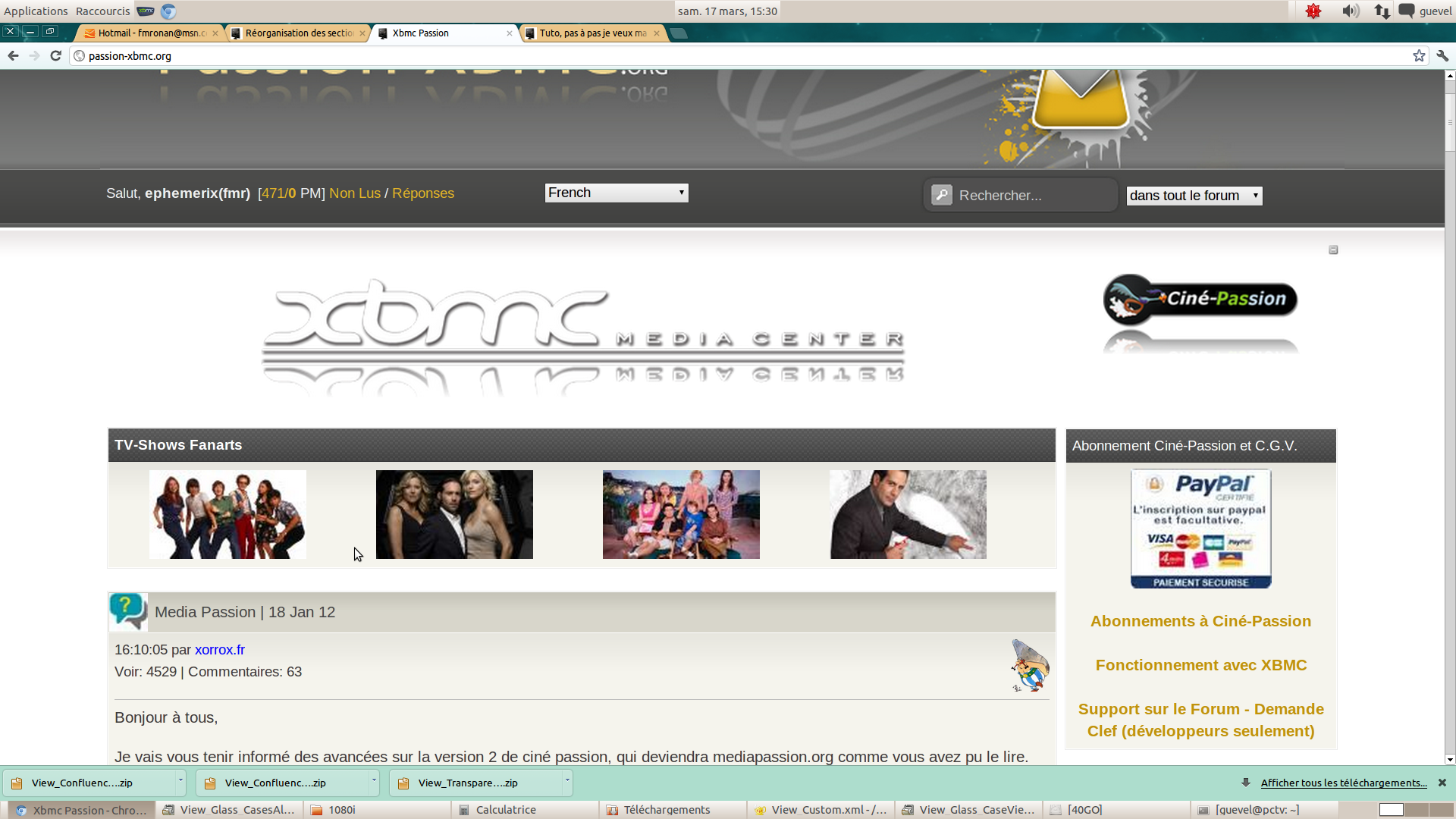Close the Tuto pas à pas tab
1456x819 pixels.
(x=657, y=33)
